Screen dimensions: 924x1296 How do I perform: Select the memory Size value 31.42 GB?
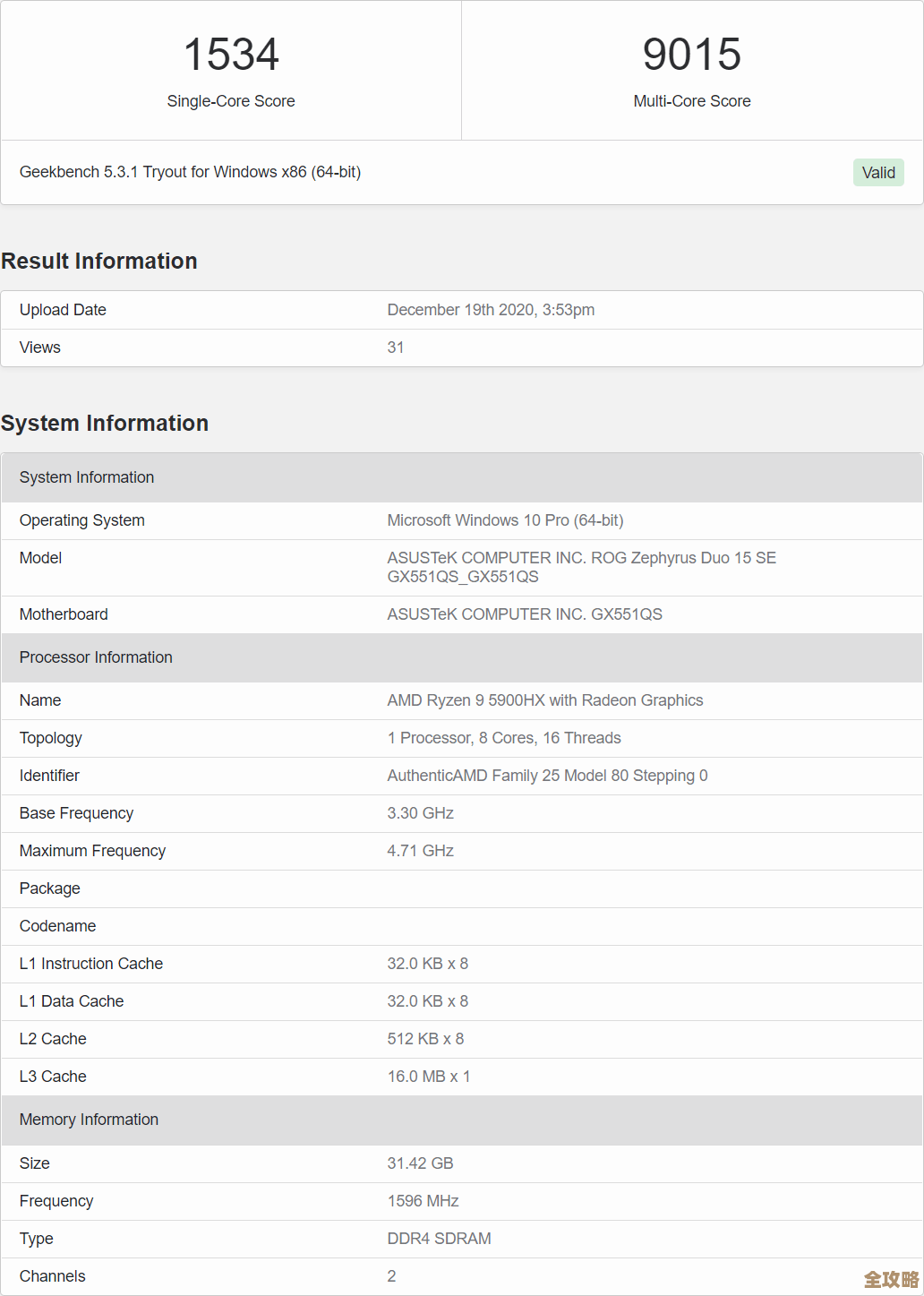pos(420,1163)
